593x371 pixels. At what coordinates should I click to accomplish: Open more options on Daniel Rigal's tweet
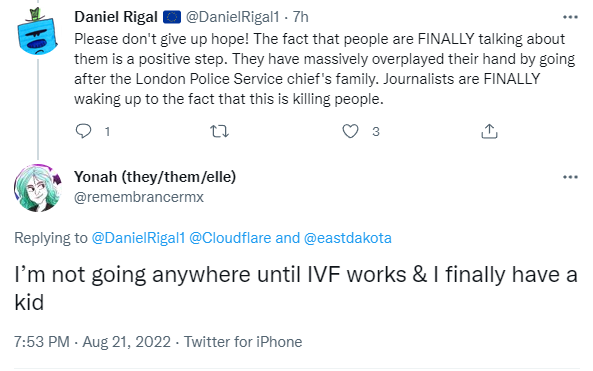570,17
